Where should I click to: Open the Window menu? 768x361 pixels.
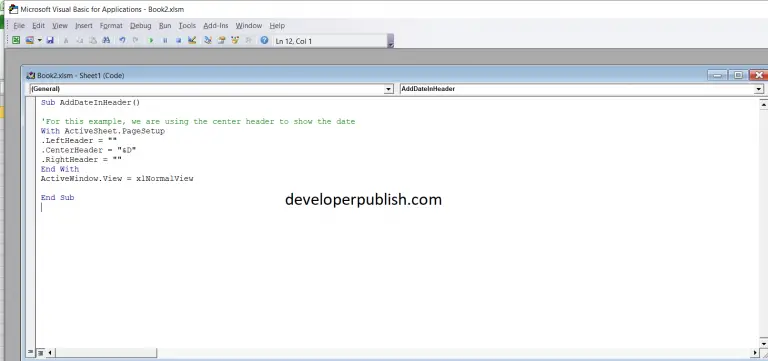[249, 25]
